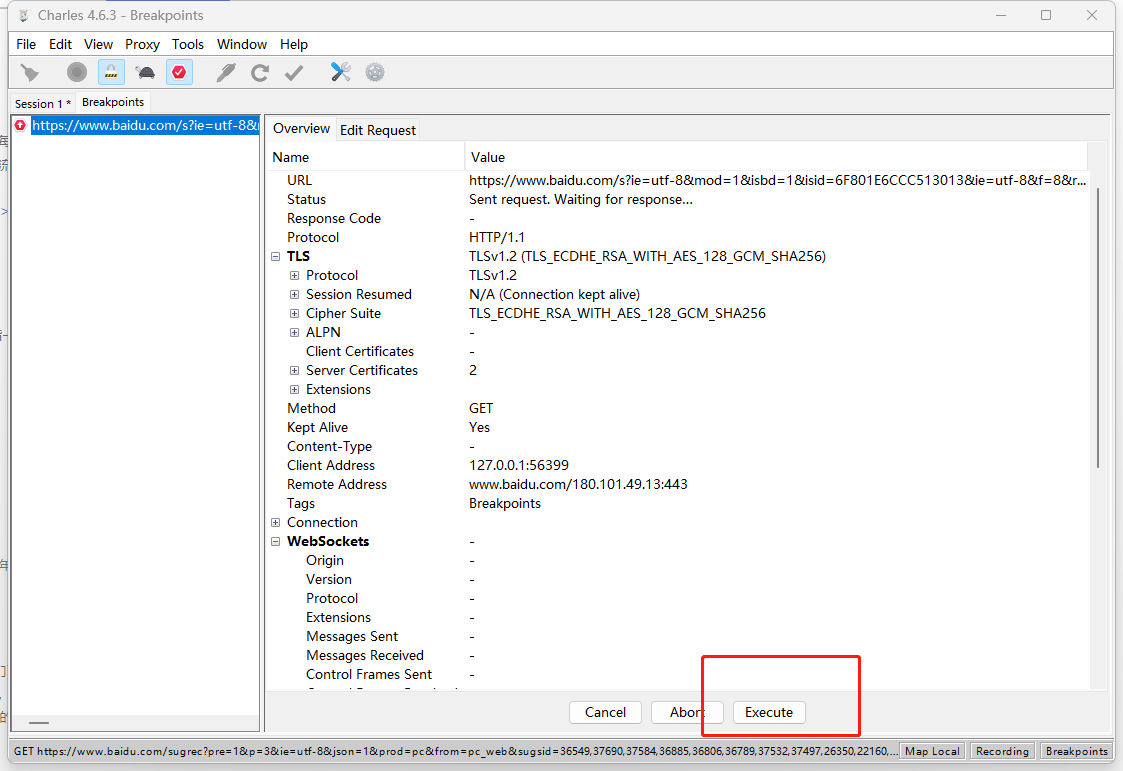Select the WebSockets Version row

point(678,579)
